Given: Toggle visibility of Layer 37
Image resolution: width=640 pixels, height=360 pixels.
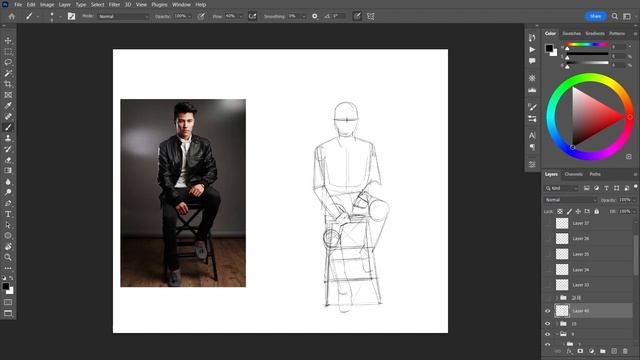Looking at the screenshot, I should [547, 223].
